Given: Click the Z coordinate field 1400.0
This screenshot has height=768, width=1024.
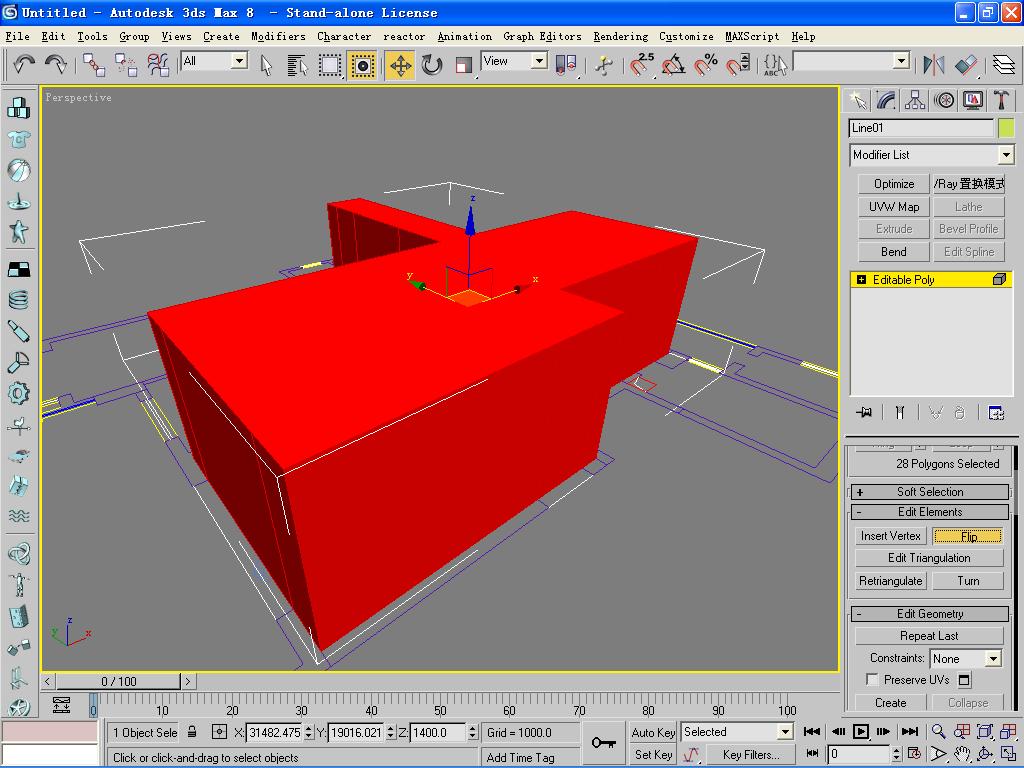Looking at the screenshot, I should click(437, 732).
